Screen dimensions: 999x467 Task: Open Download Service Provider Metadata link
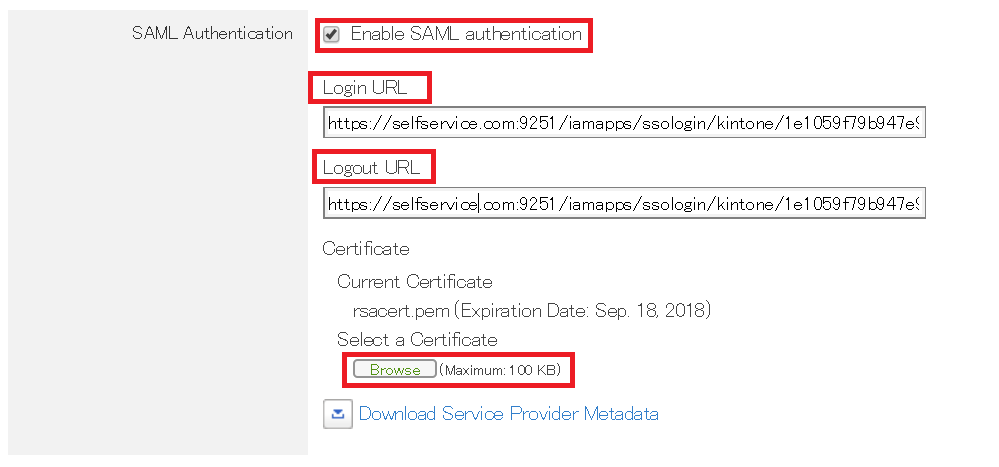(x=508, y=414)
